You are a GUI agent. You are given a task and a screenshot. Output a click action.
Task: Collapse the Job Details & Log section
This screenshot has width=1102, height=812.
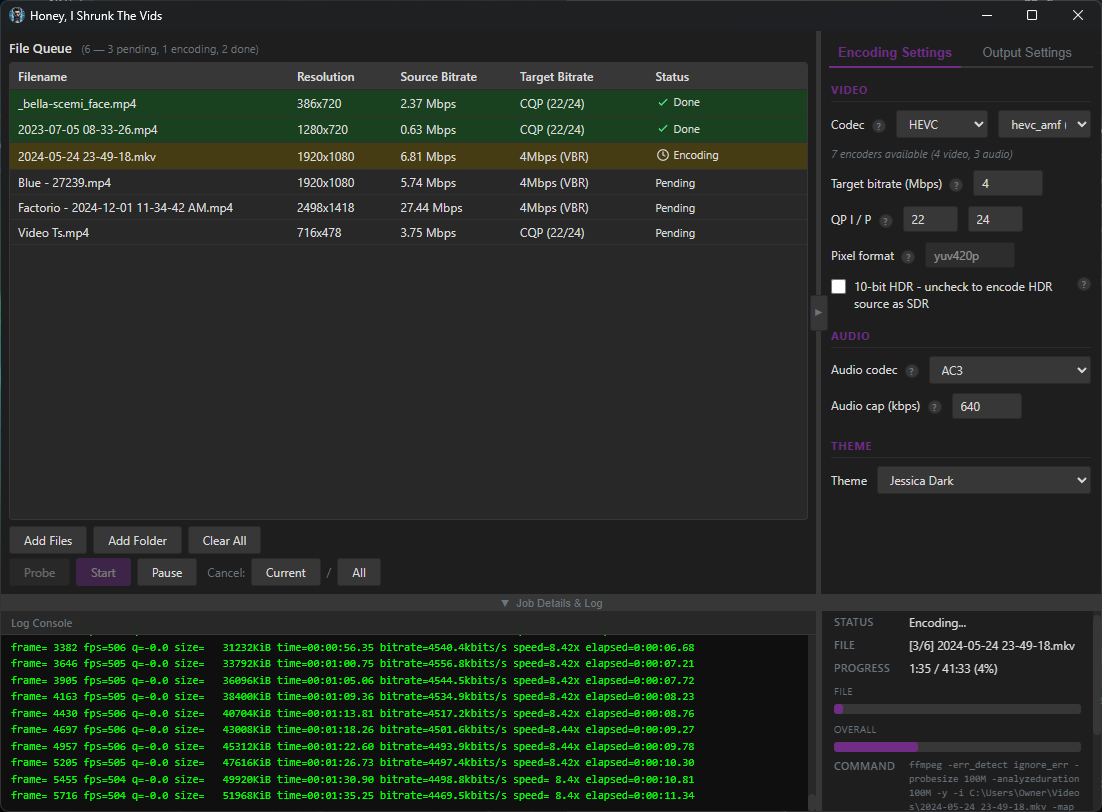[x=551, y=603]
